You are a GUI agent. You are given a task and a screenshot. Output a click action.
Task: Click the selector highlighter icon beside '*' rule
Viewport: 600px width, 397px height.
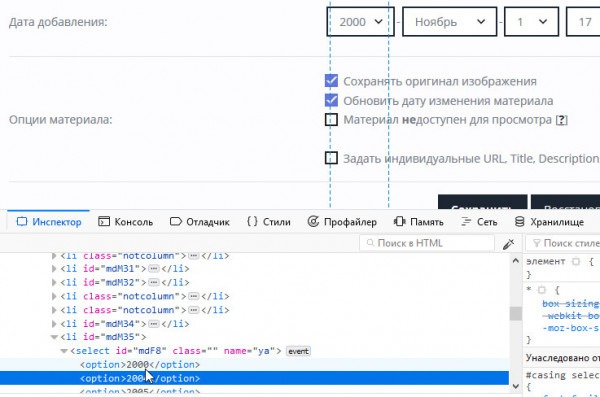pyautogui.click(x=541, y=290)
